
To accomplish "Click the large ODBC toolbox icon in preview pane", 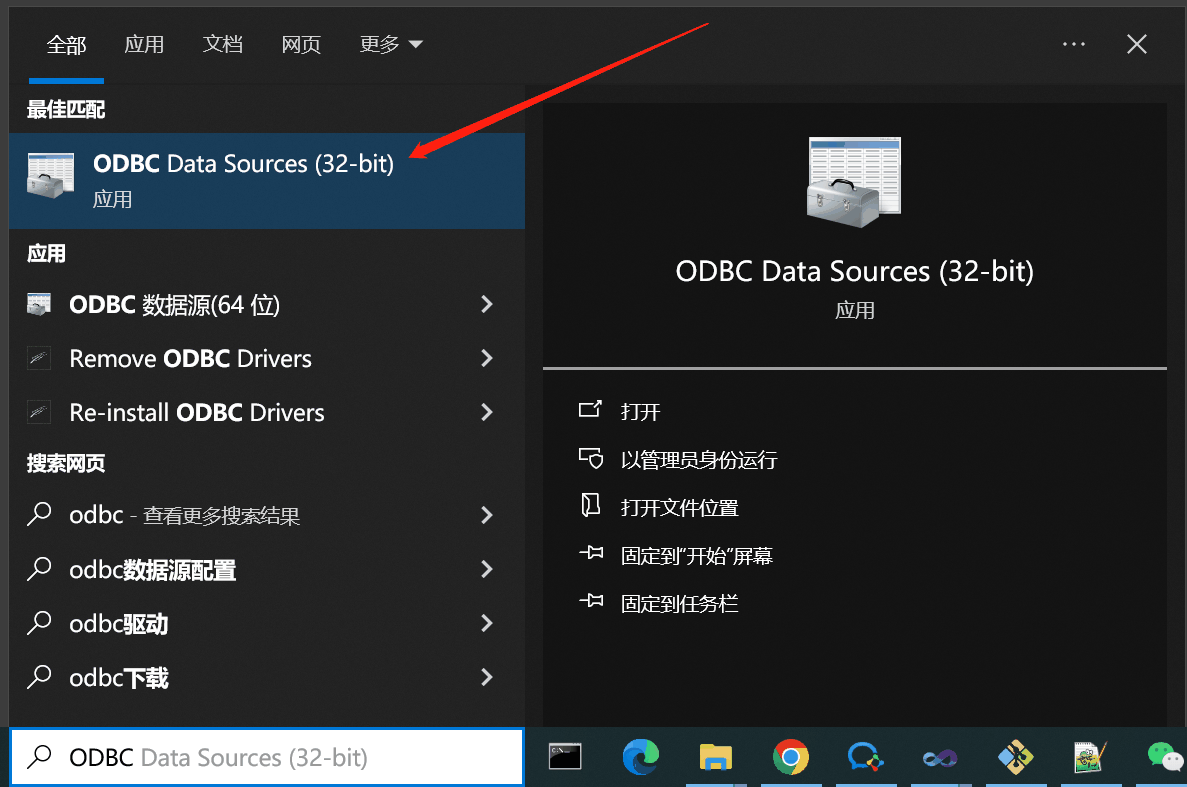I will [854, 182].
